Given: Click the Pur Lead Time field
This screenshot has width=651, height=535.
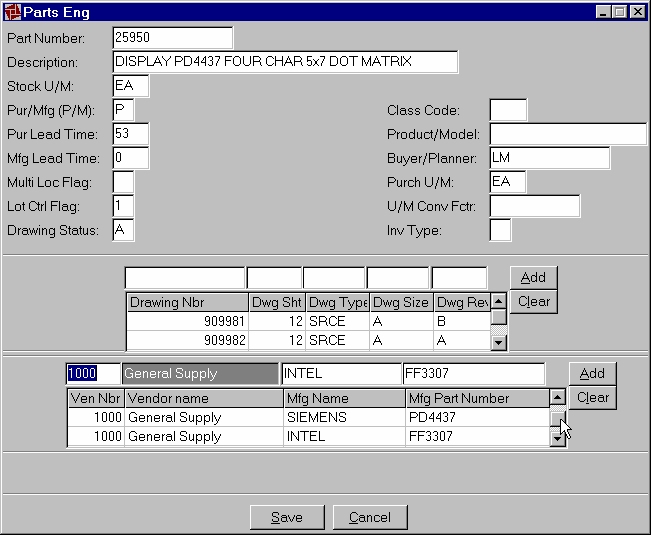Looking at the screenshot, I should [130, 134].
